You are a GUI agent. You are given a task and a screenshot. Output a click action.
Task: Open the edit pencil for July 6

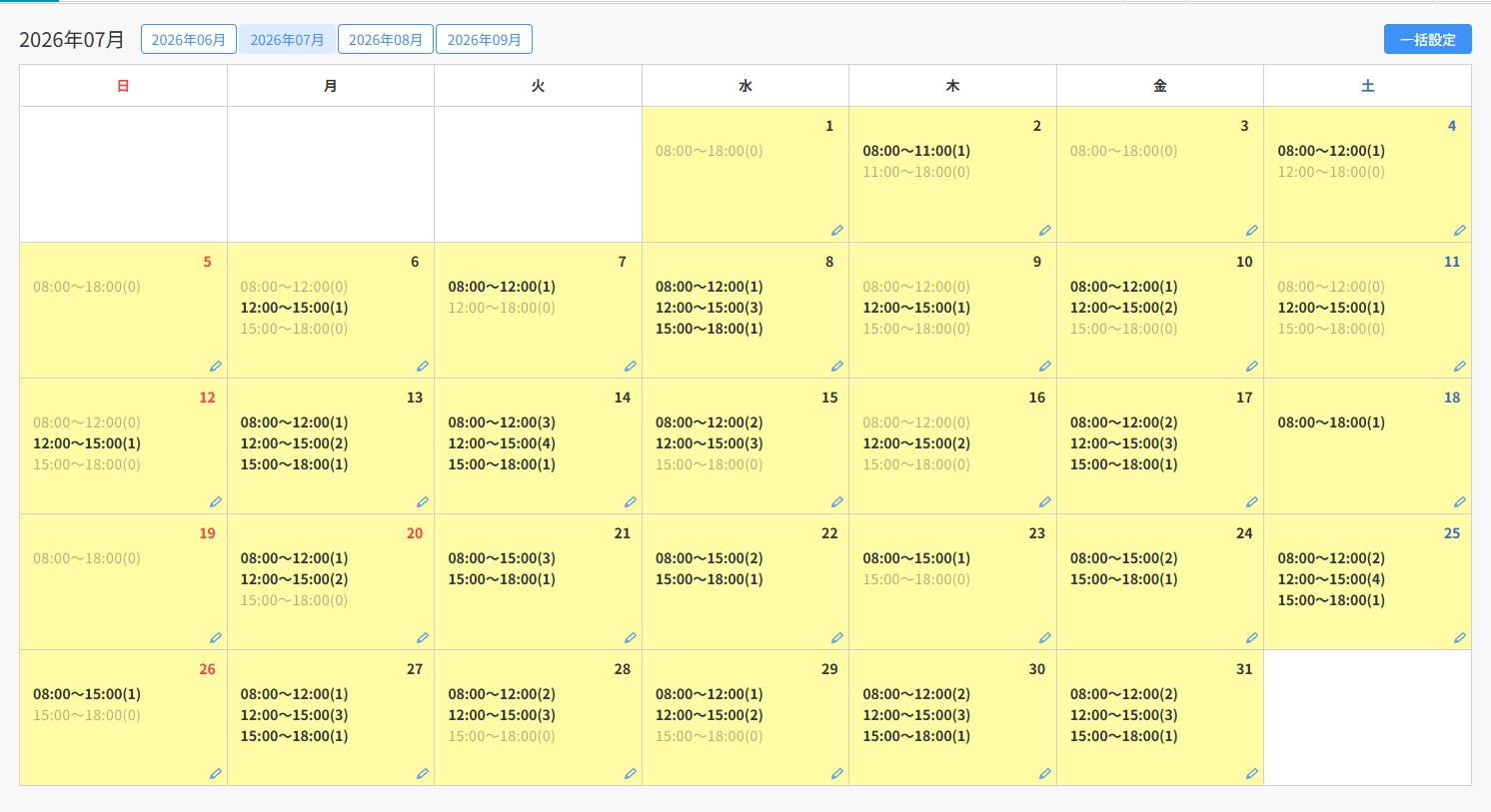(423, 367)
